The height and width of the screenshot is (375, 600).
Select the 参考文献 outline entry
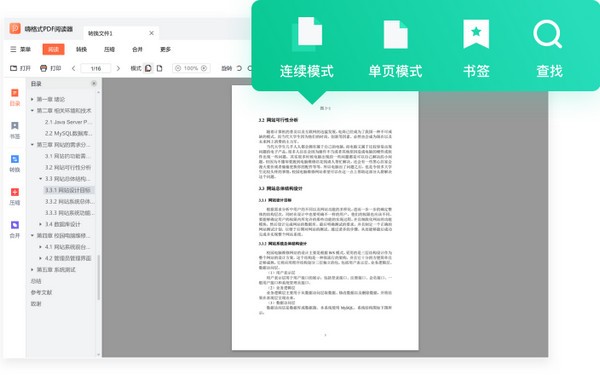click(41, 292)
